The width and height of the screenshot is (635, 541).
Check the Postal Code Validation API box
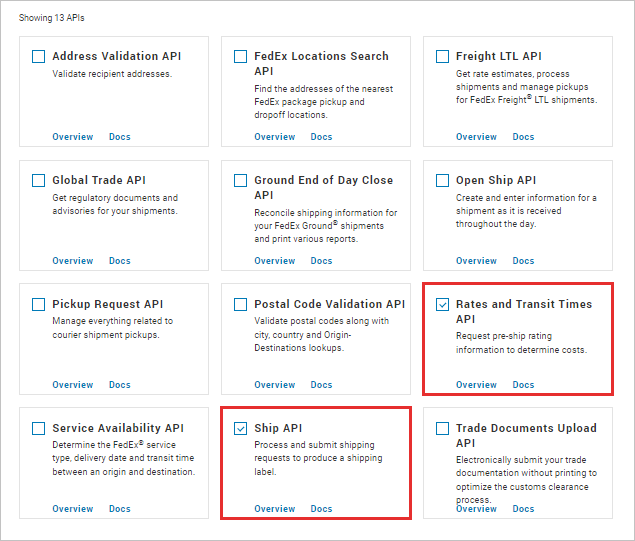click(241, 305)
